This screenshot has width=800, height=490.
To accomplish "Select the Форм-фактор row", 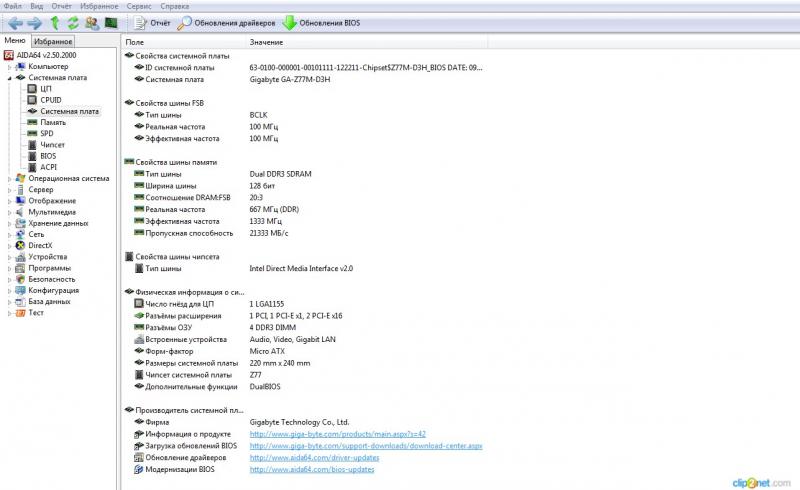I will (x=209, y=351).
